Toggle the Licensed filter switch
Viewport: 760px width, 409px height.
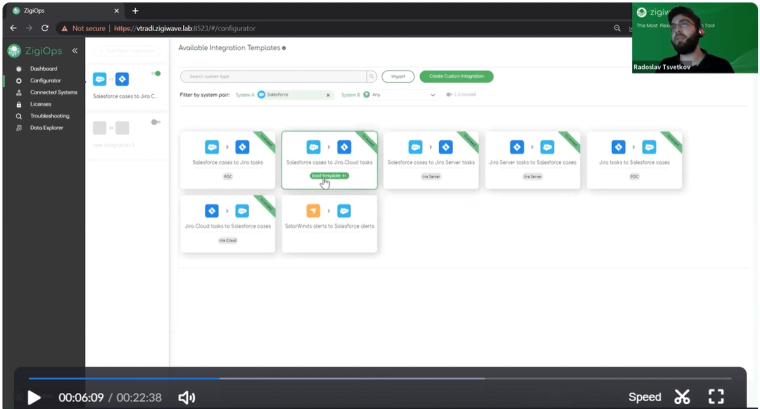[449, 94]
